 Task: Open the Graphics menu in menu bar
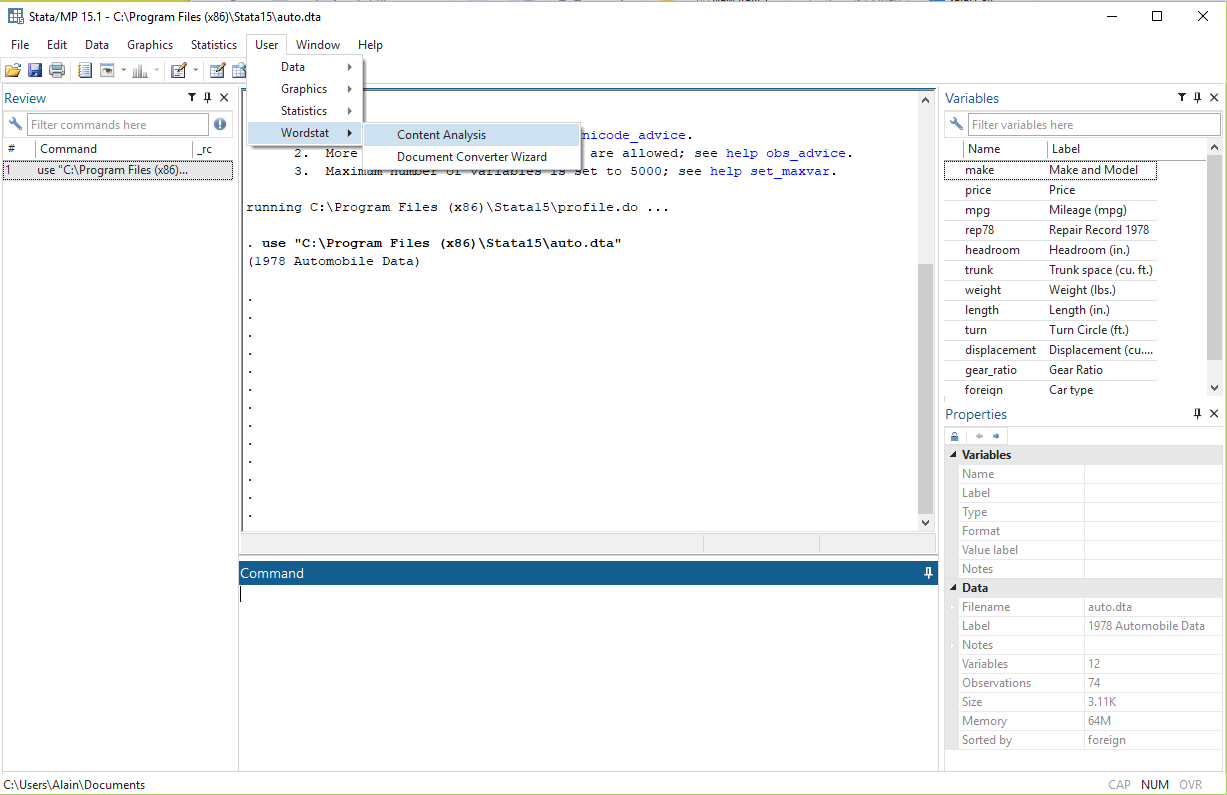[x=150, y=45]
